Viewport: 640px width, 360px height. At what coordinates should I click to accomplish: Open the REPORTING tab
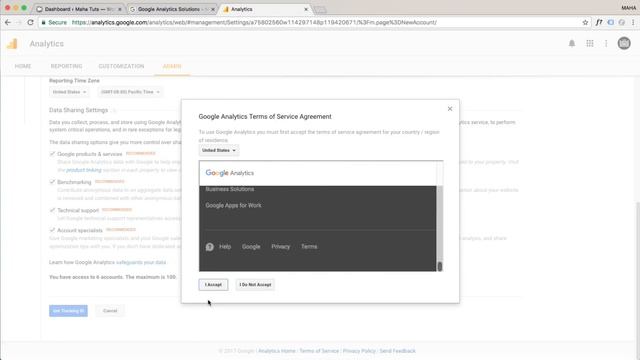tap(67, 66)
